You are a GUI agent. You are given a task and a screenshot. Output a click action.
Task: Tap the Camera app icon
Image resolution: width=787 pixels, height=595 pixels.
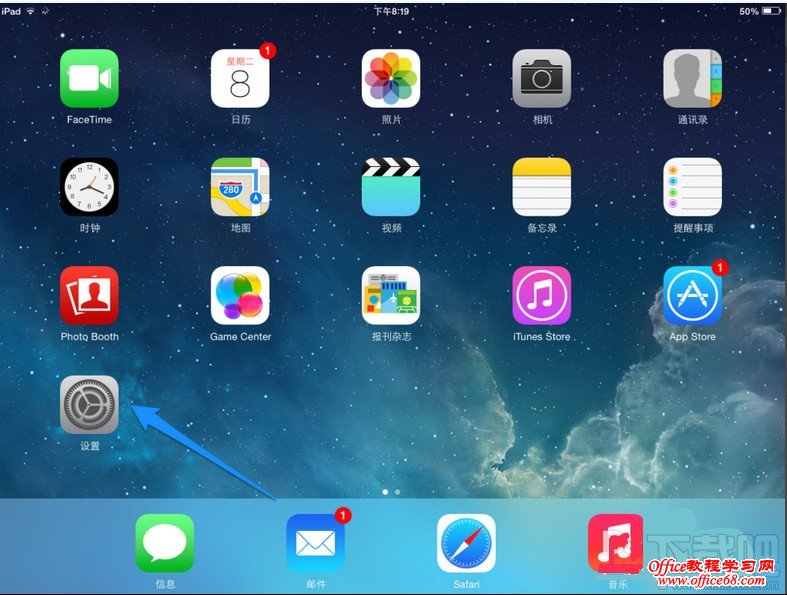(x=542, y=79)
